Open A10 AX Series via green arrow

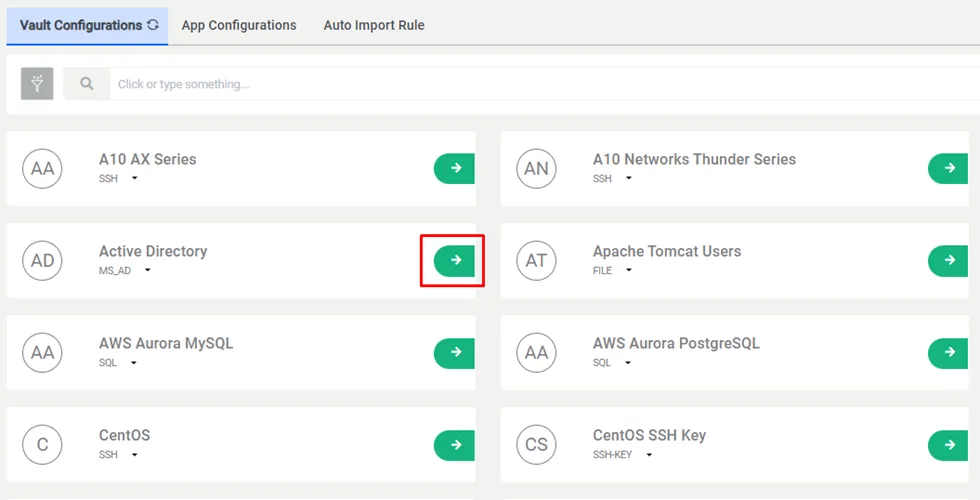(454, 168)
